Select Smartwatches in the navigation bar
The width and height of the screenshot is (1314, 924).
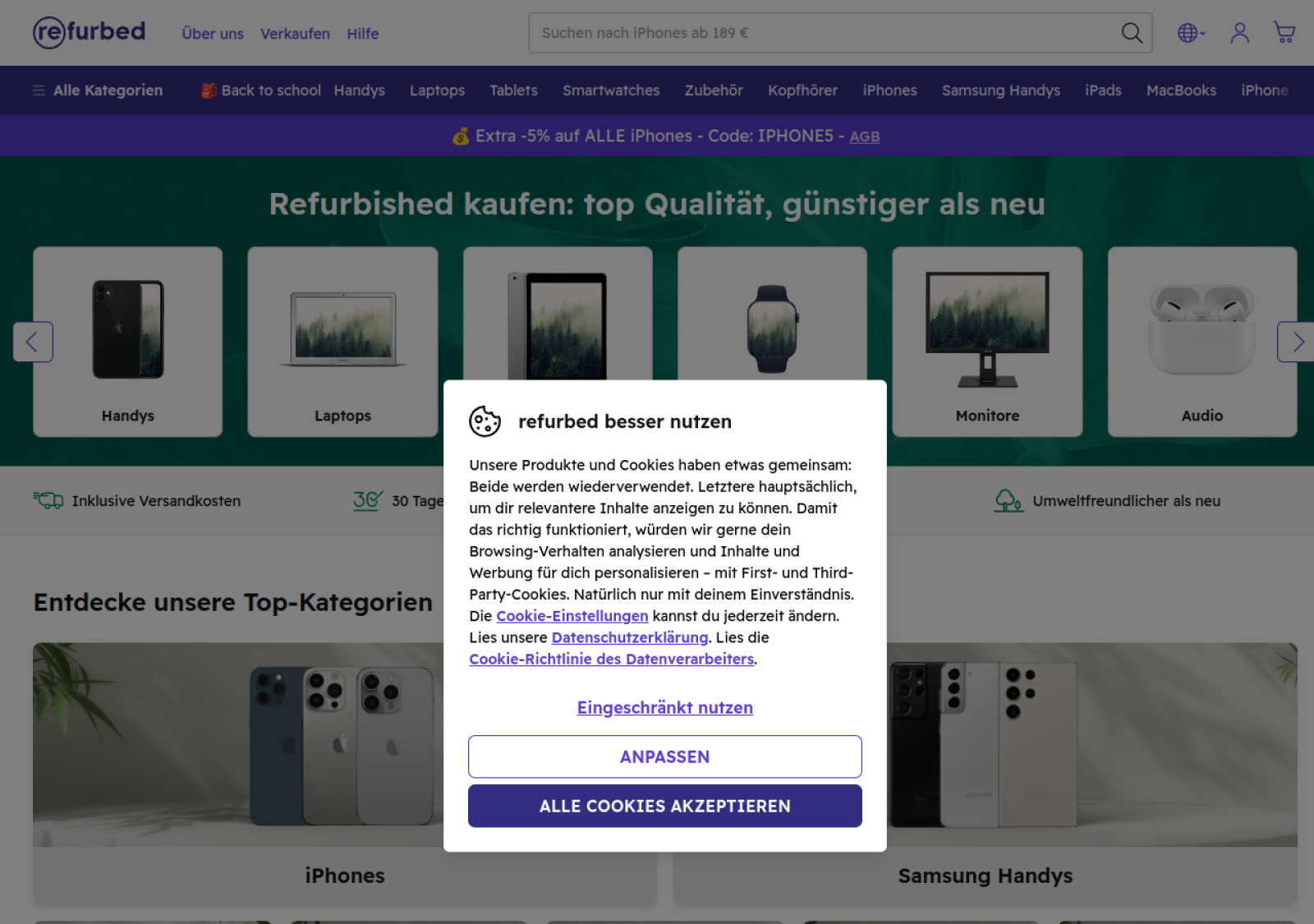(611, 90)
